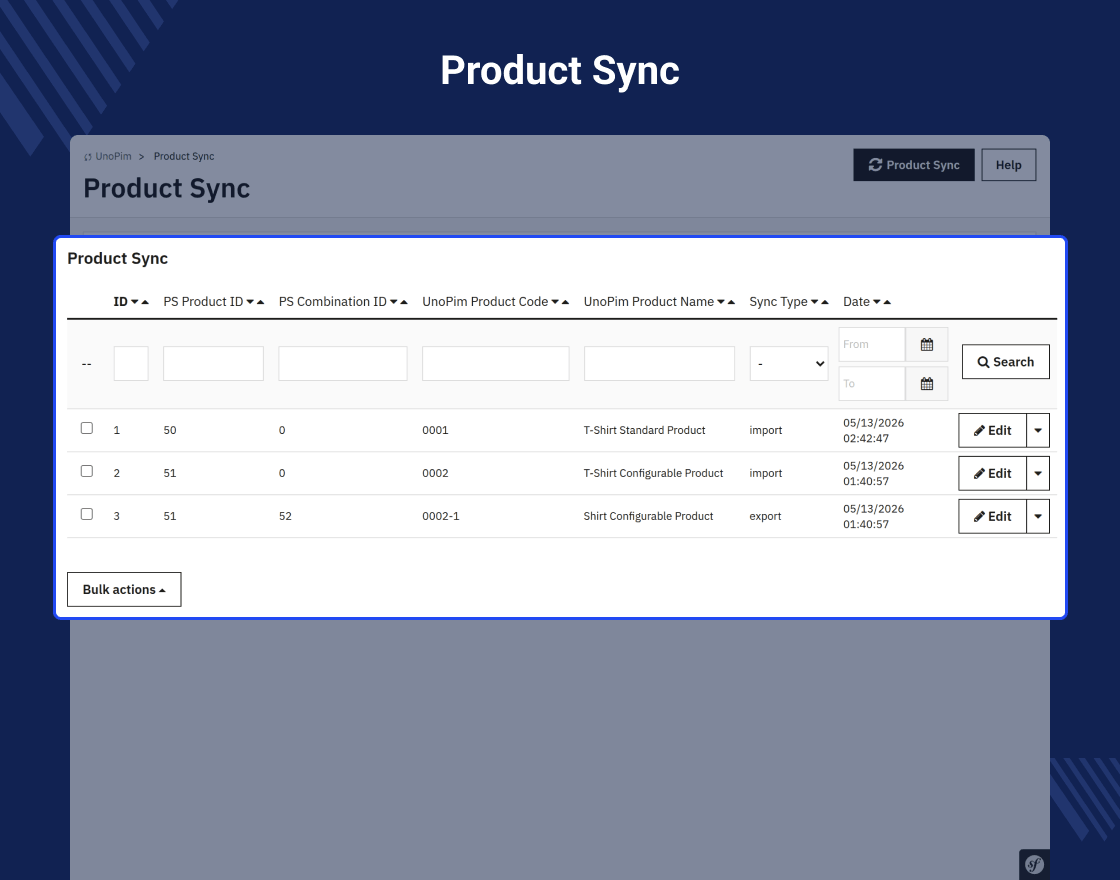Click the date 05/13/2026 02:42:47

coord(874,431)
